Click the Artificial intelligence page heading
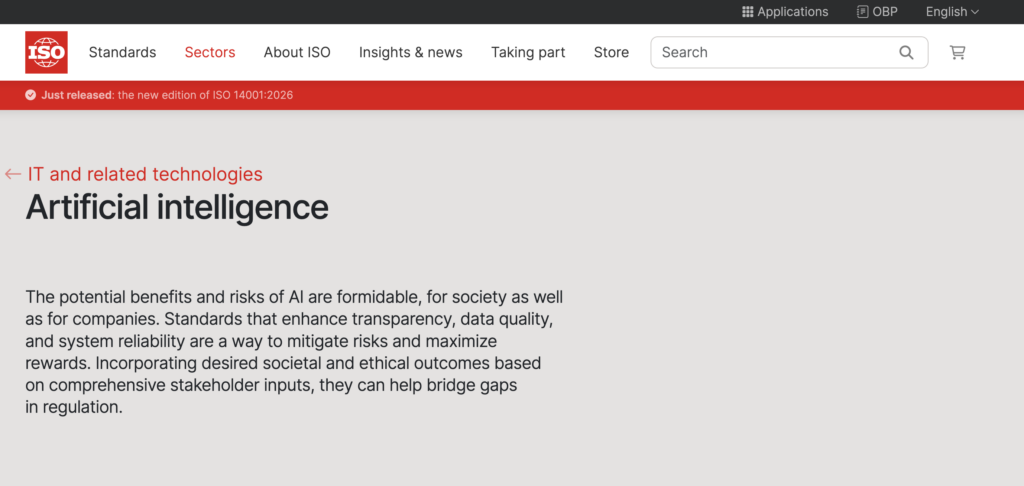 177,207
